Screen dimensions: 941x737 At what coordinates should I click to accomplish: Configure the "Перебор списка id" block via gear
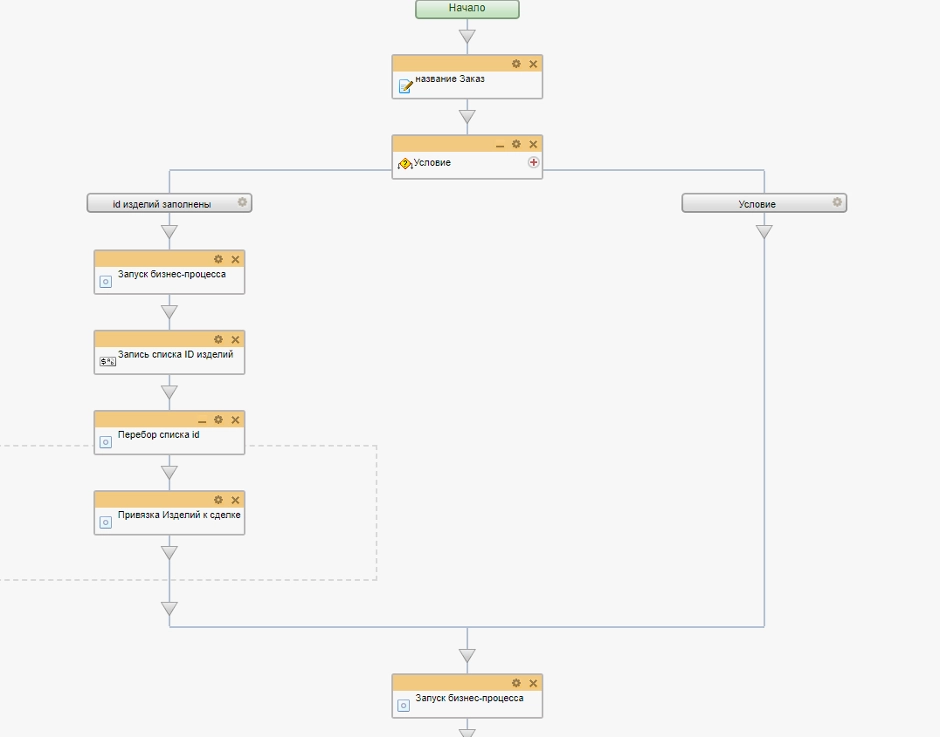218,420
